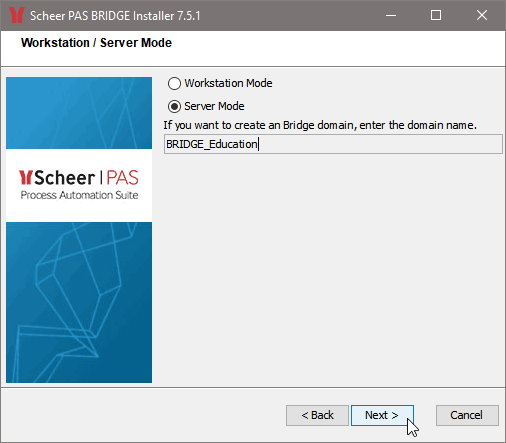Click the Scheer PAS logo in side panel

coord(79,185)
